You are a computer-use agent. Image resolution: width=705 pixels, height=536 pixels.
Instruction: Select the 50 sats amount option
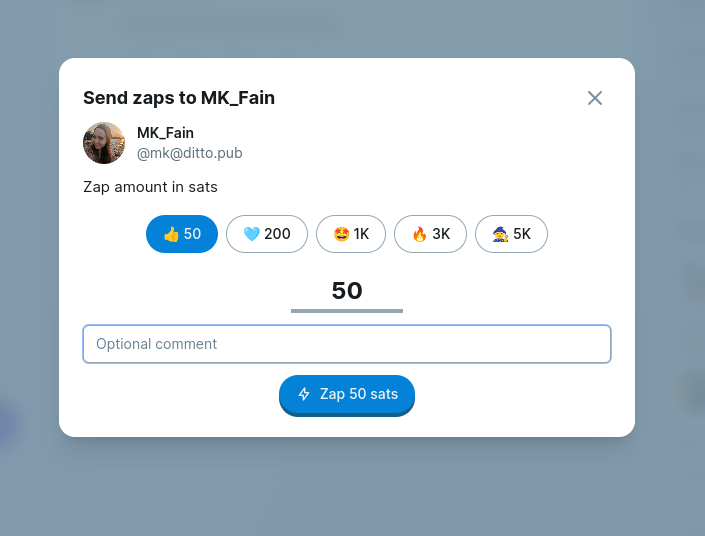click(x=182, y=234)
